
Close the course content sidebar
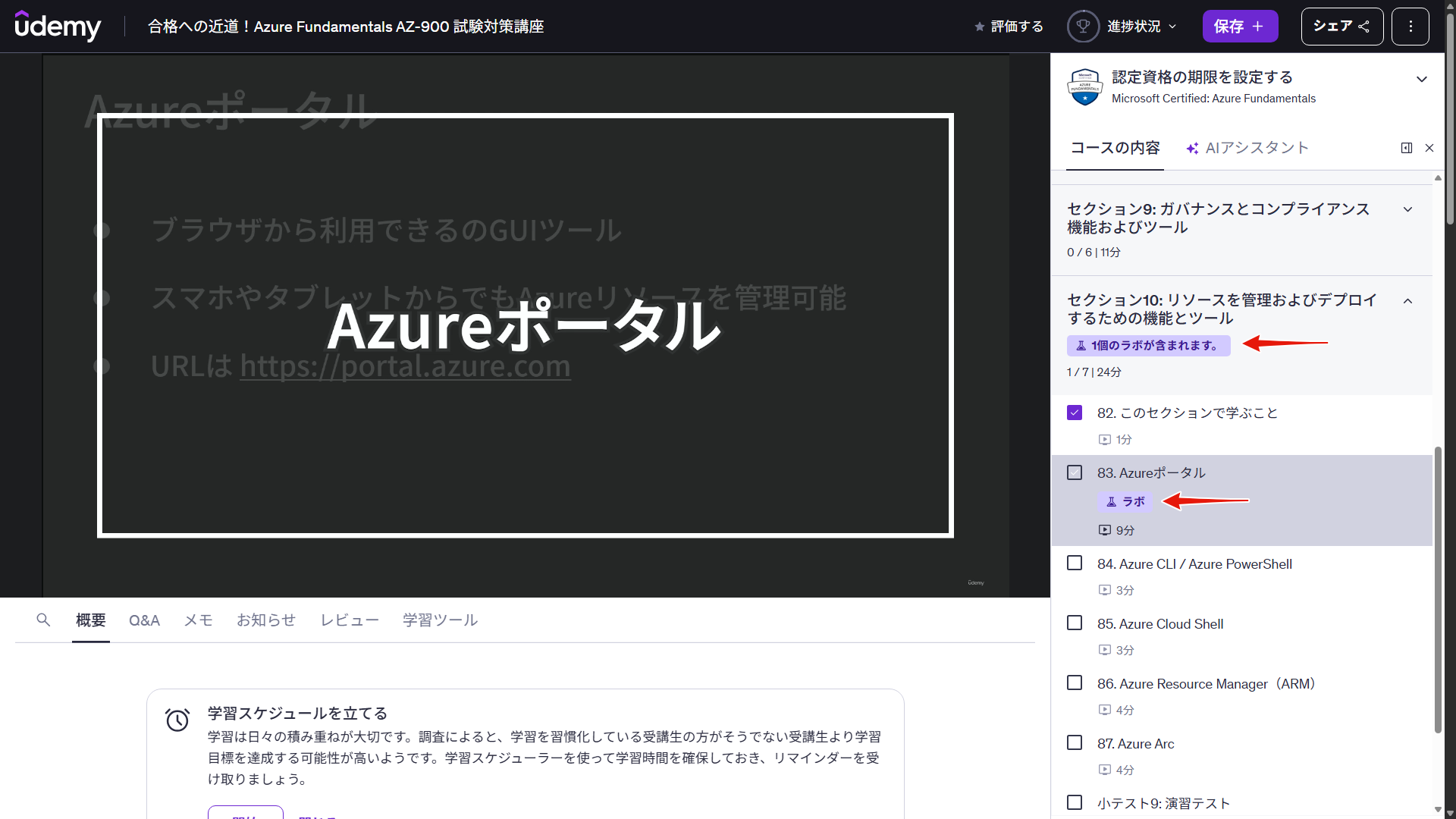1429,148
